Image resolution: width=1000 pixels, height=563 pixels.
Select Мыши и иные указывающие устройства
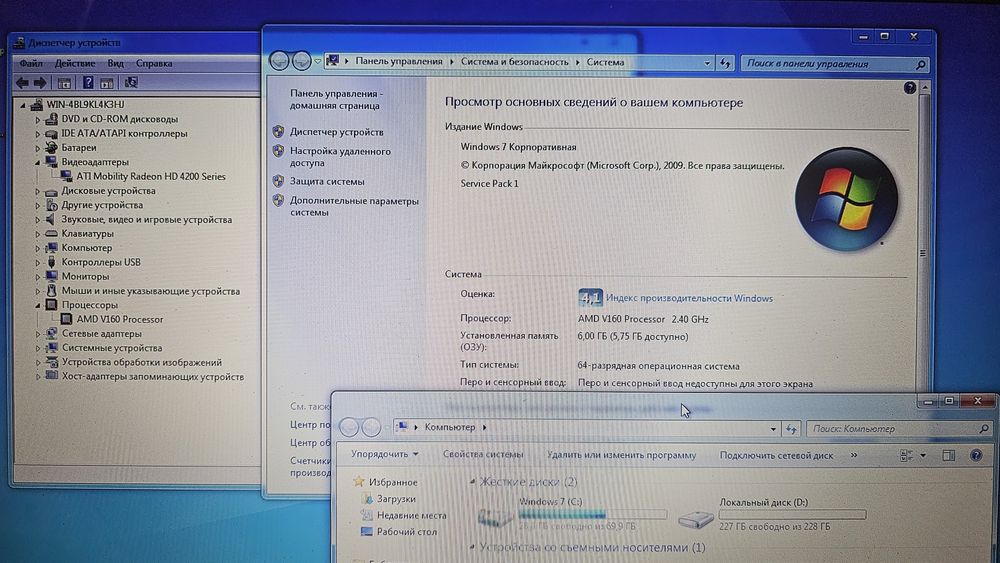tap(151, 291)
